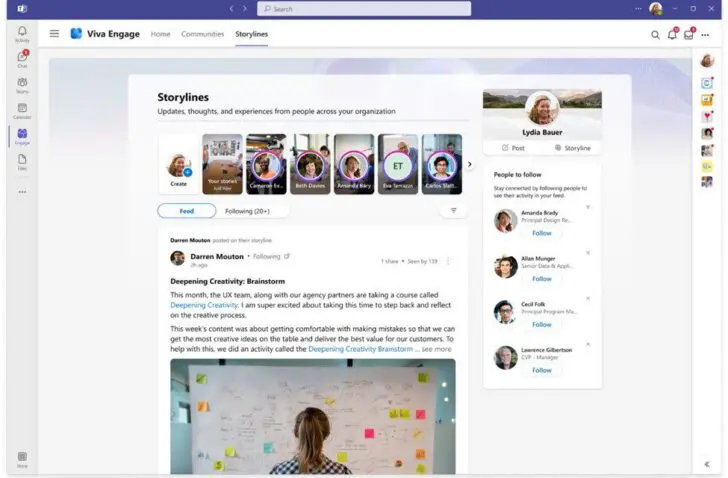
Task: Open the Teams section icon in sidebar
Action: click(22, 85)
